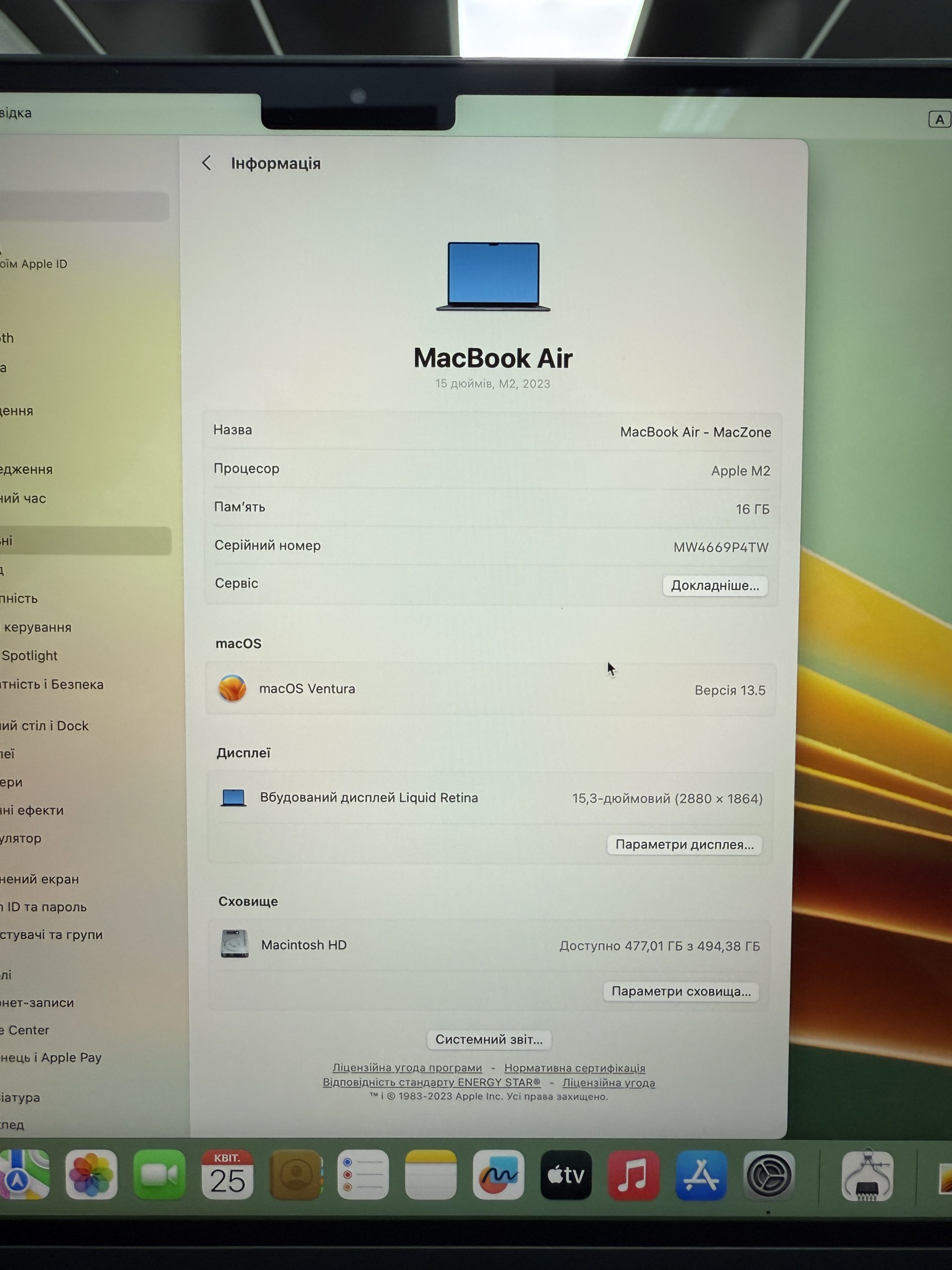Open Calendar showing КВІТ. 25
This screenshot has width=952, height=1270.
227,1175
